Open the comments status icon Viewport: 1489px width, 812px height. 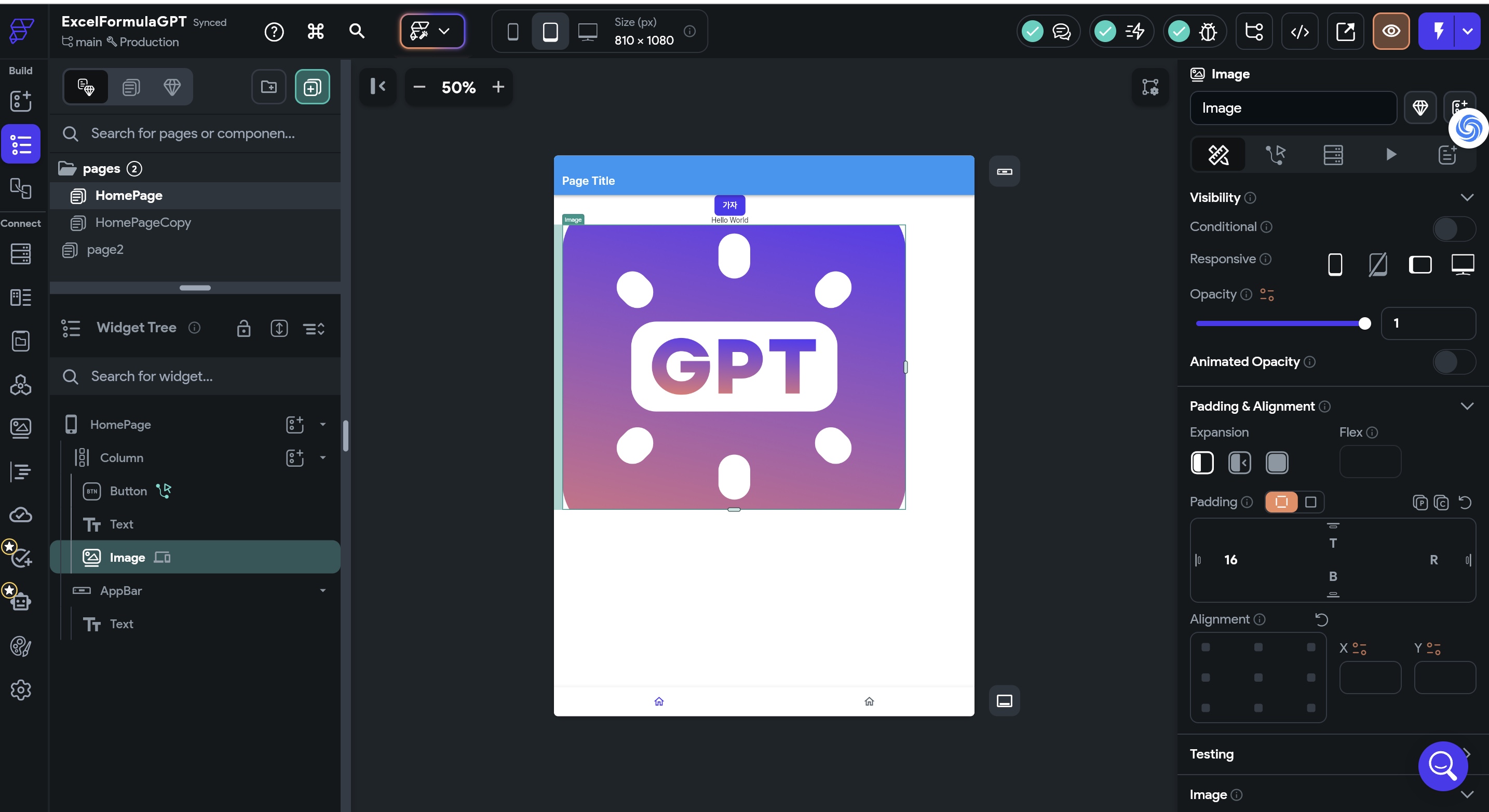coord(1062,31)
